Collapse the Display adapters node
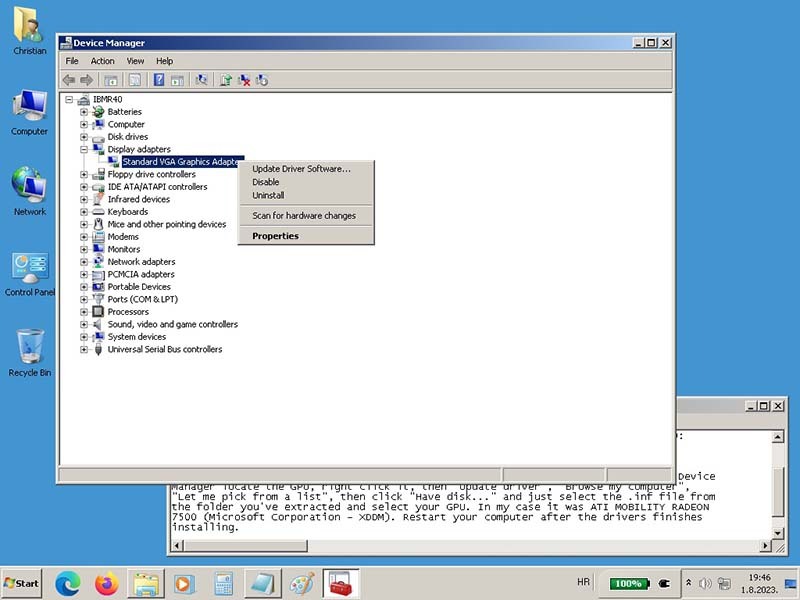 [84, 149]
